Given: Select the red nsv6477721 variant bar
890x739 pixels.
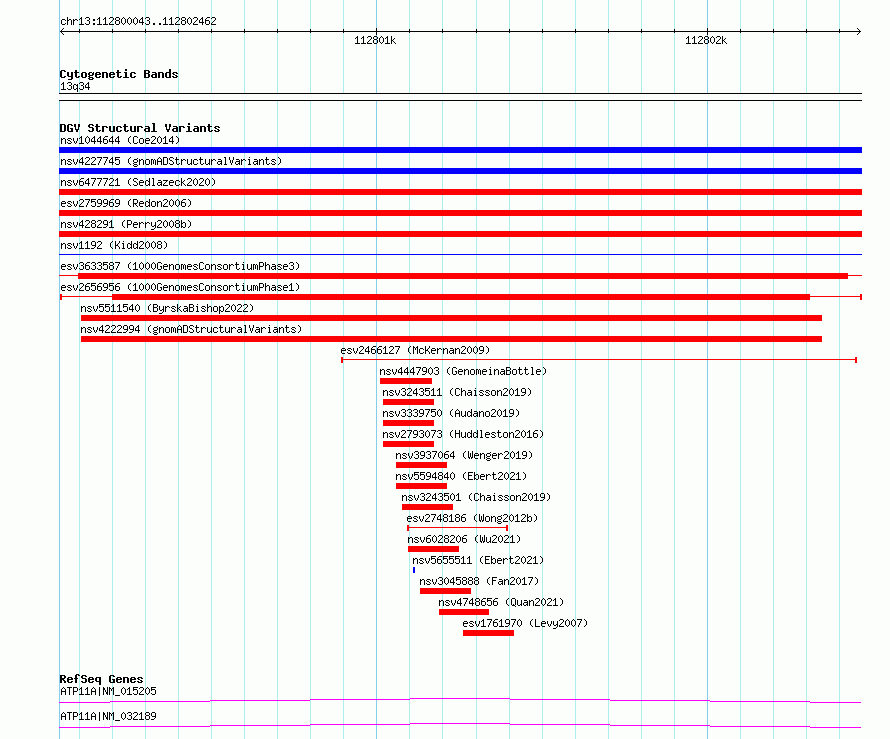Looking at the screenshot, I should pyautogui.click(x=460, y=192).
